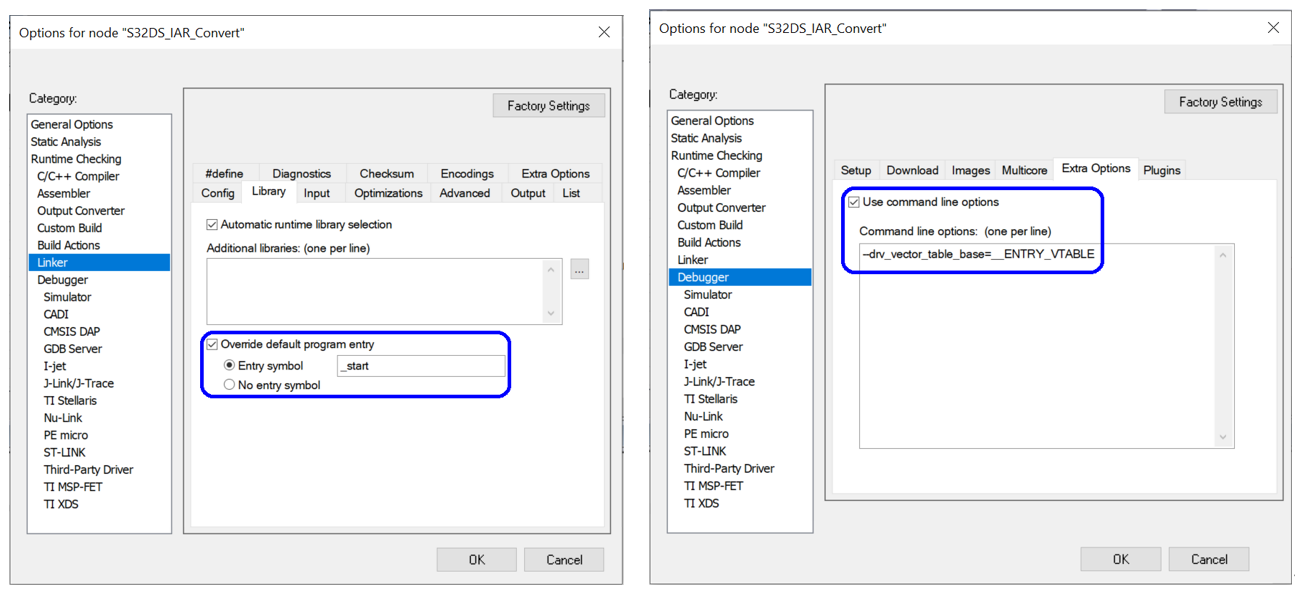Open the Optimizations tab
1295x594 pixels.
tap(388, 193)
